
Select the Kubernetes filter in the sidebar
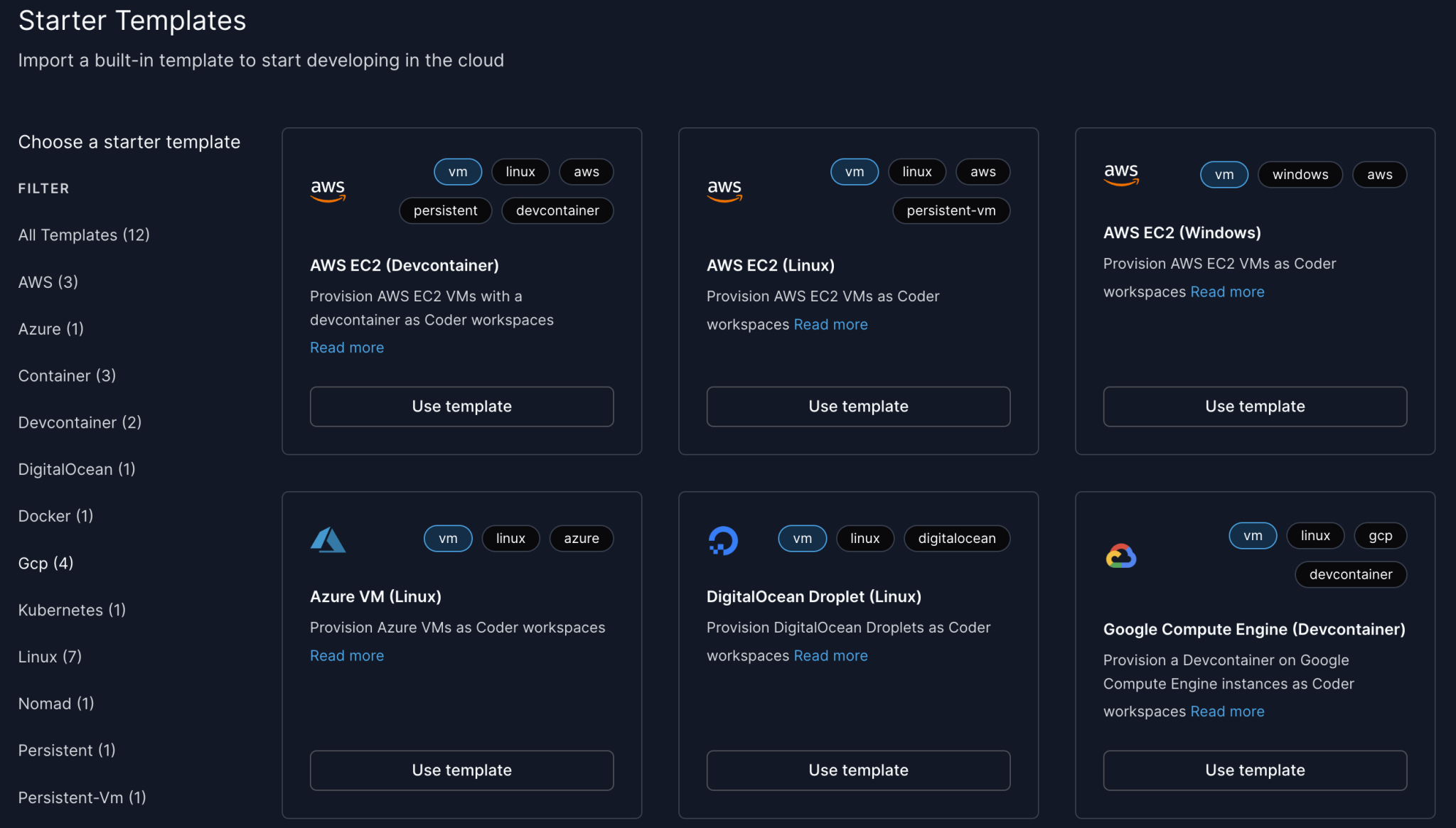(x=71, y=609)
